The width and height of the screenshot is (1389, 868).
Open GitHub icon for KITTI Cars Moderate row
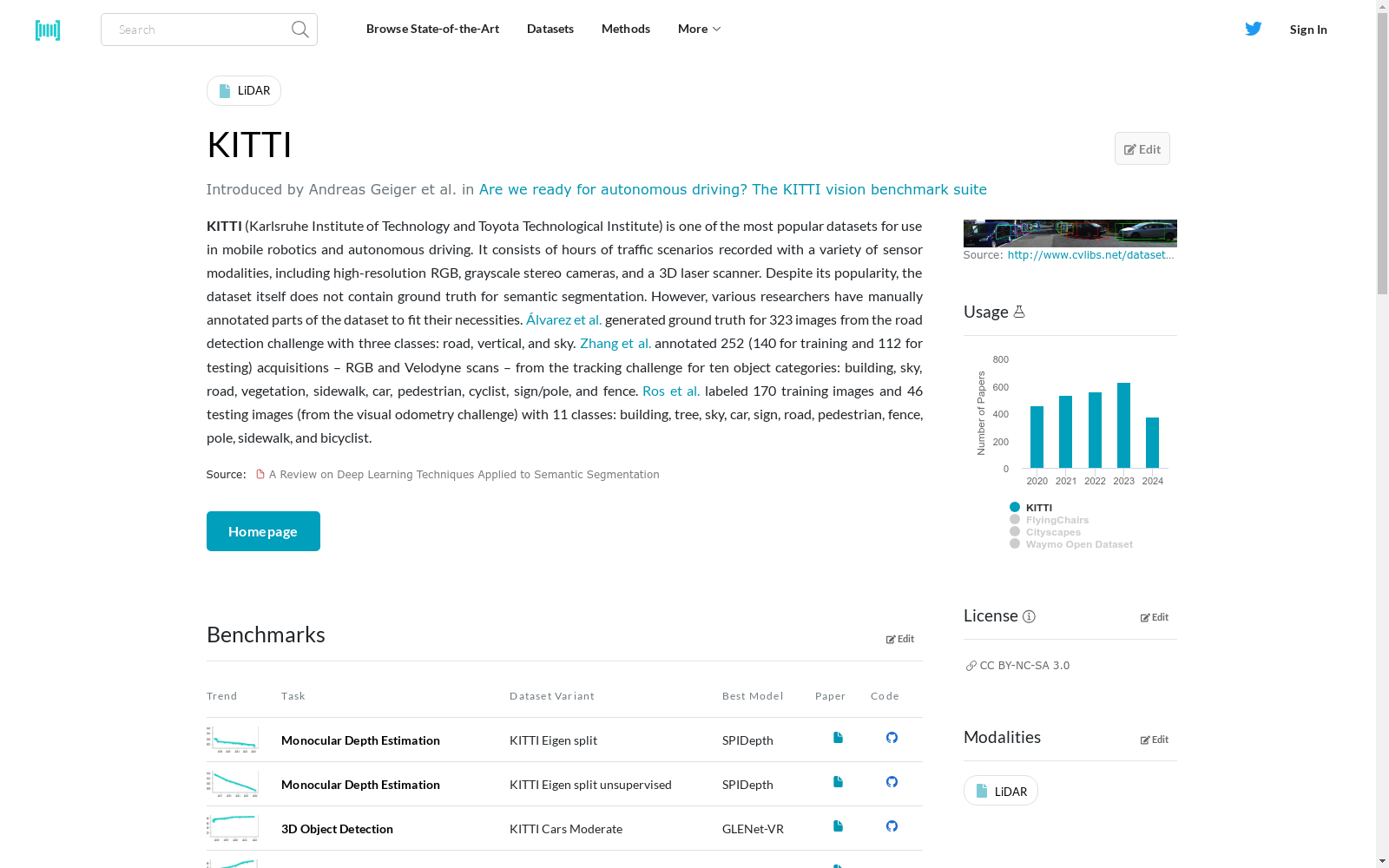(x=892, y=826)
